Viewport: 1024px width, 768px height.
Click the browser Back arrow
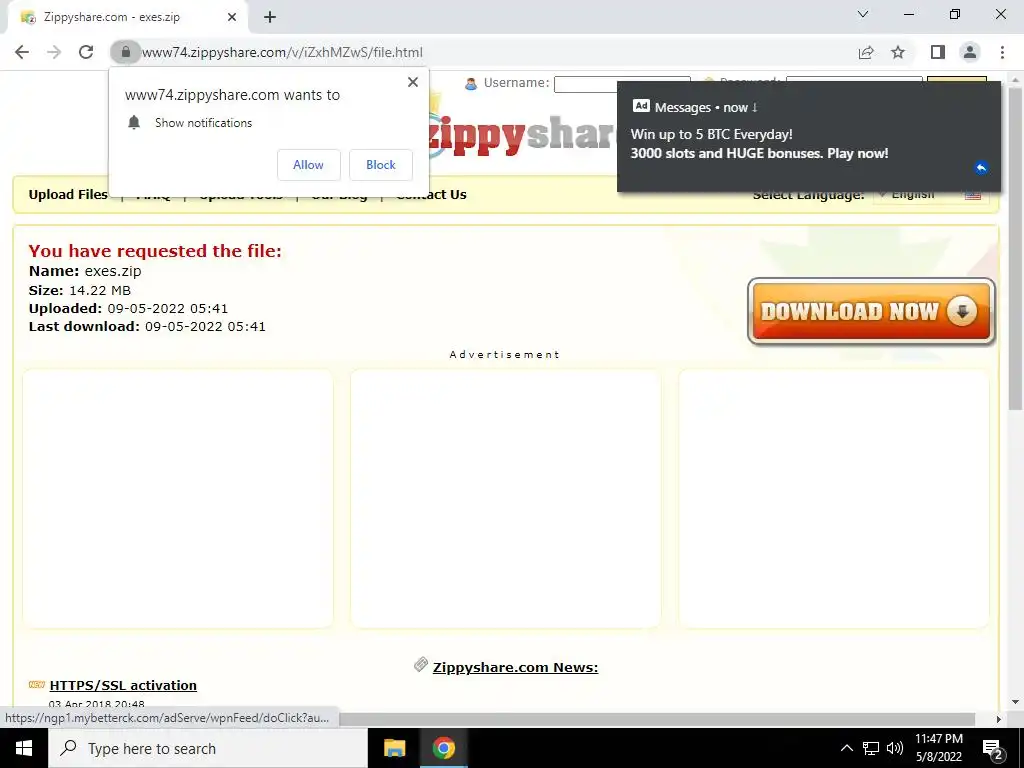(x=22, y=52)
